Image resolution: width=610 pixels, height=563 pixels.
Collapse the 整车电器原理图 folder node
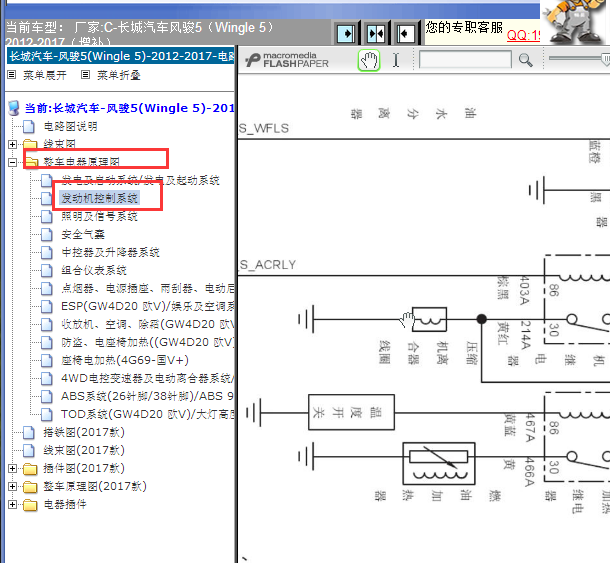coord(12,162)
